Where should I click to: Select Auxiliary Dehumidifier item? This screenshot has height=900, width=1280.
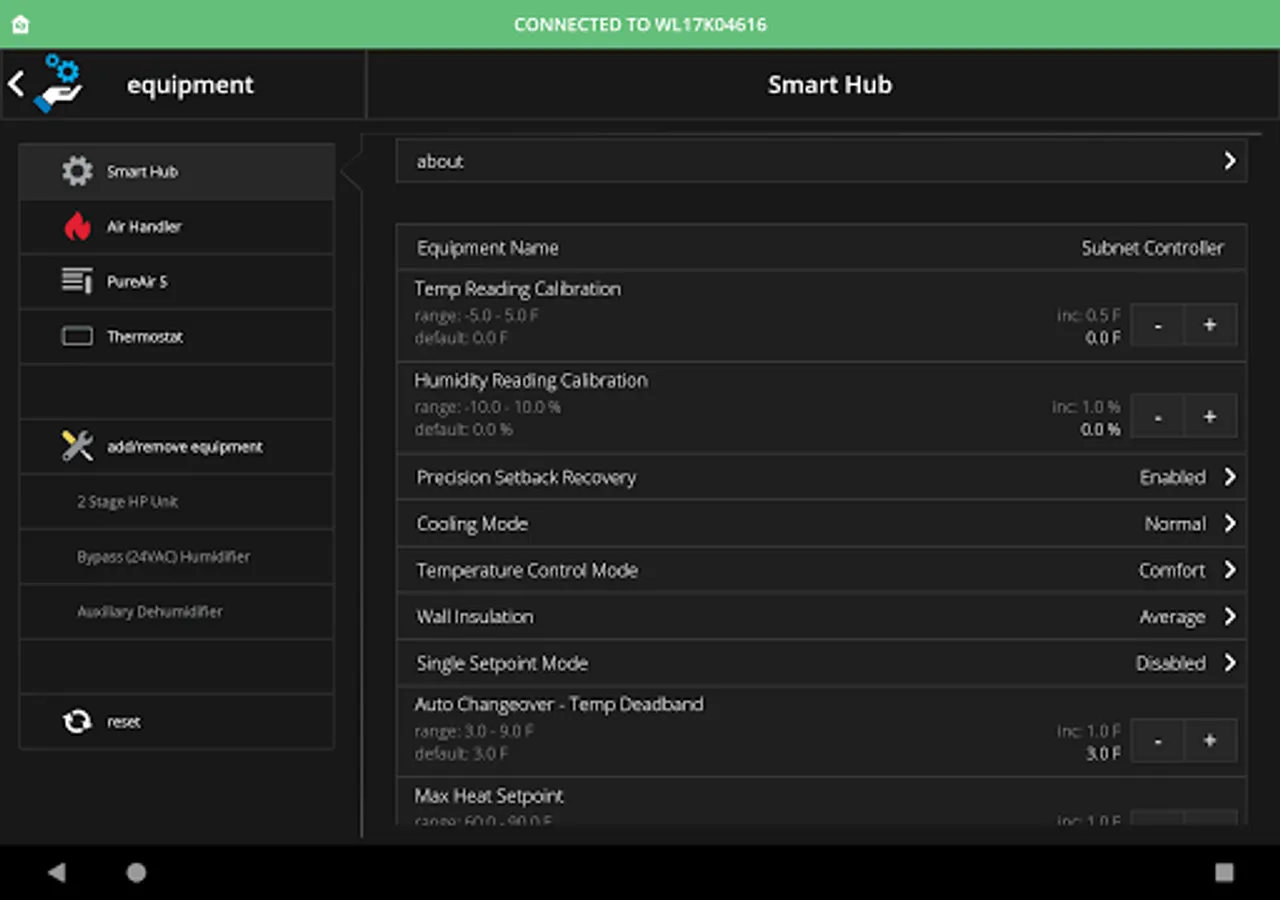[177, 612]
